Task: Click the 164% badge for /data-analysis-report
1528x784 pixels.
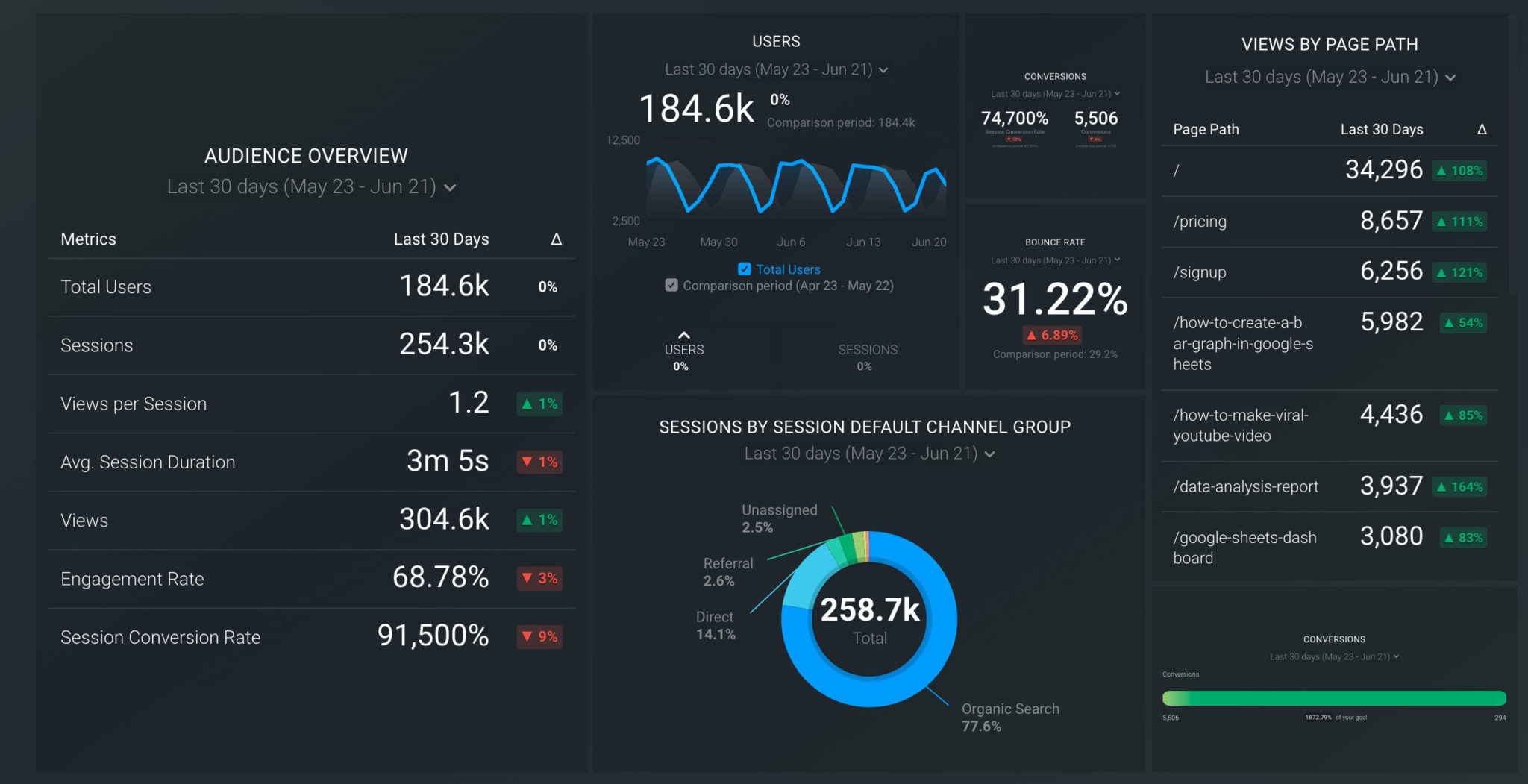Action: coord(1459,487)
